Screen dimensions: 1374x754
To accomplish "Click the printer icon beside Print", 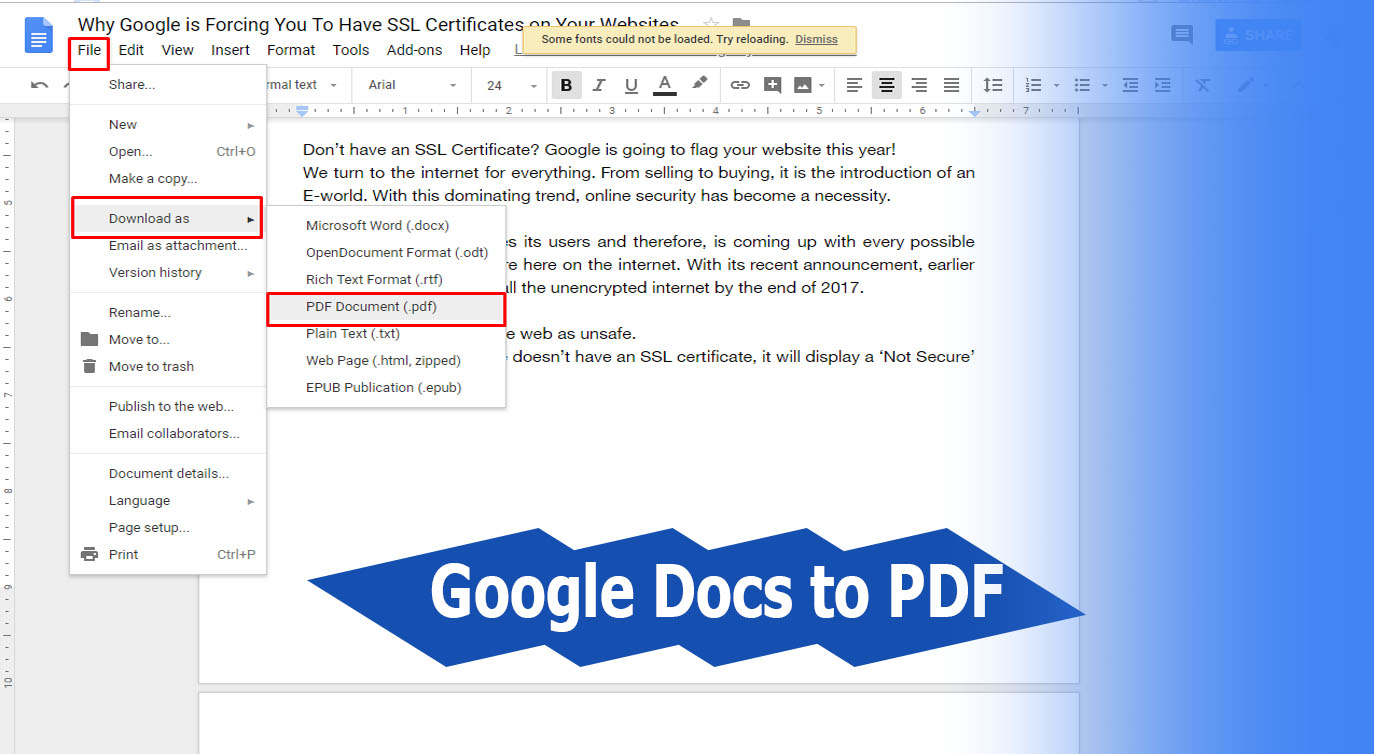I will tap(89, 554).
